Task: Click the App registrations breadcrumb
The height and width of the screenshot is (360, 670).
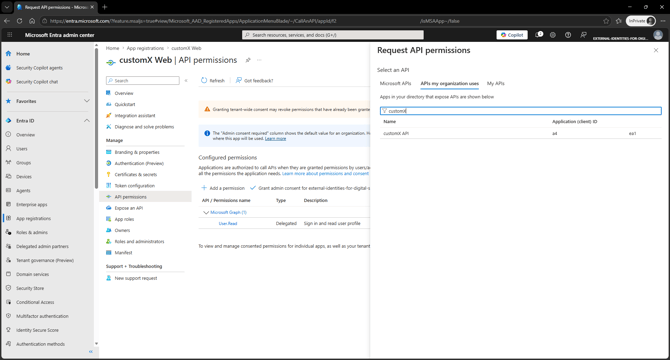Action: point(145,48)
